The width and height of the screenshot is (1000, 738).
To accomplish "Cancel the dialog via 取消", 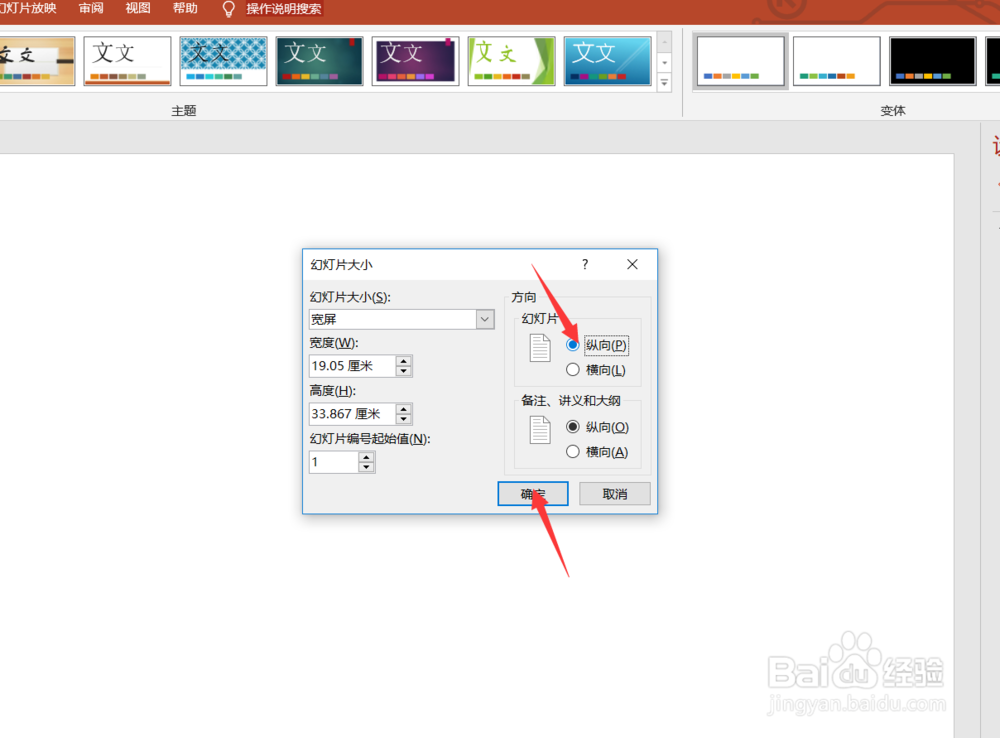I will [614, 493].
